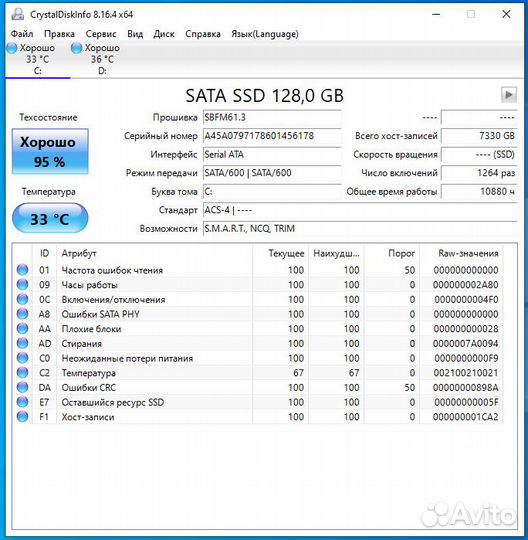This screenshot has height=540, width=528.
Task: Click the 33 °C temperature button
Action: (50, 218)
